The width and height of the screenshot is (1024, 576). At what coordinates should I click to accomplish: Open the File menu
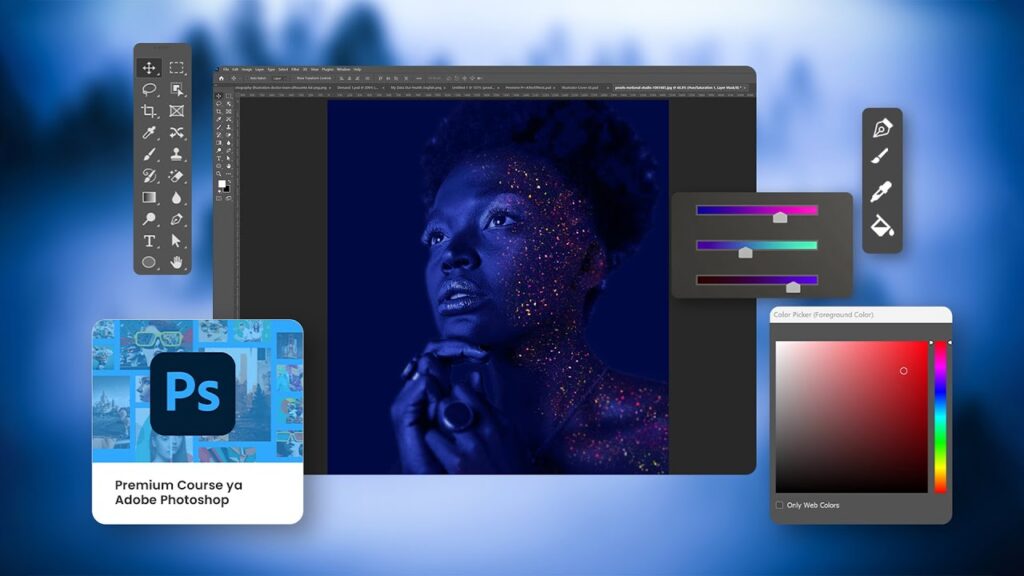pyautogui.click(x=226, y=69)
